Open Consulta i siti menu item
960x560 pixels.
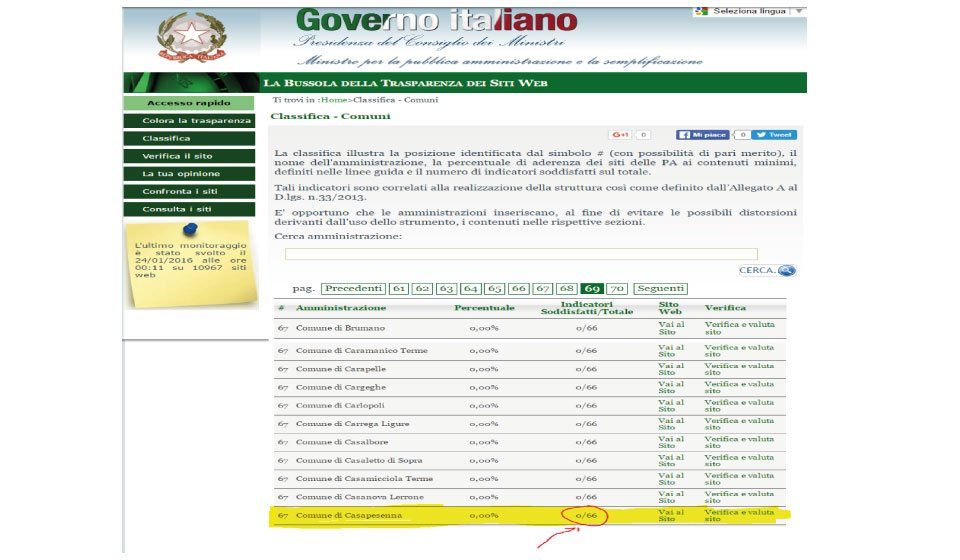coord(189,209)
